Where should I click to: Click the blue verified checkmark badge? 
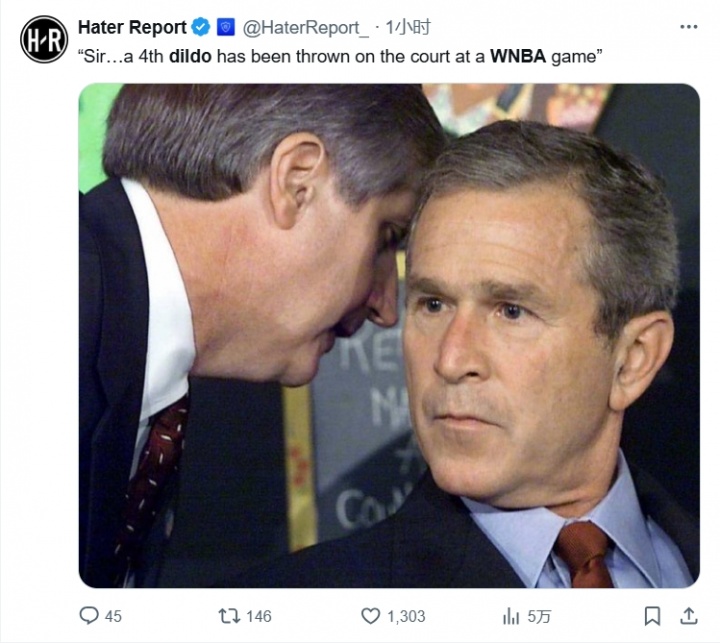coord(201,27)
